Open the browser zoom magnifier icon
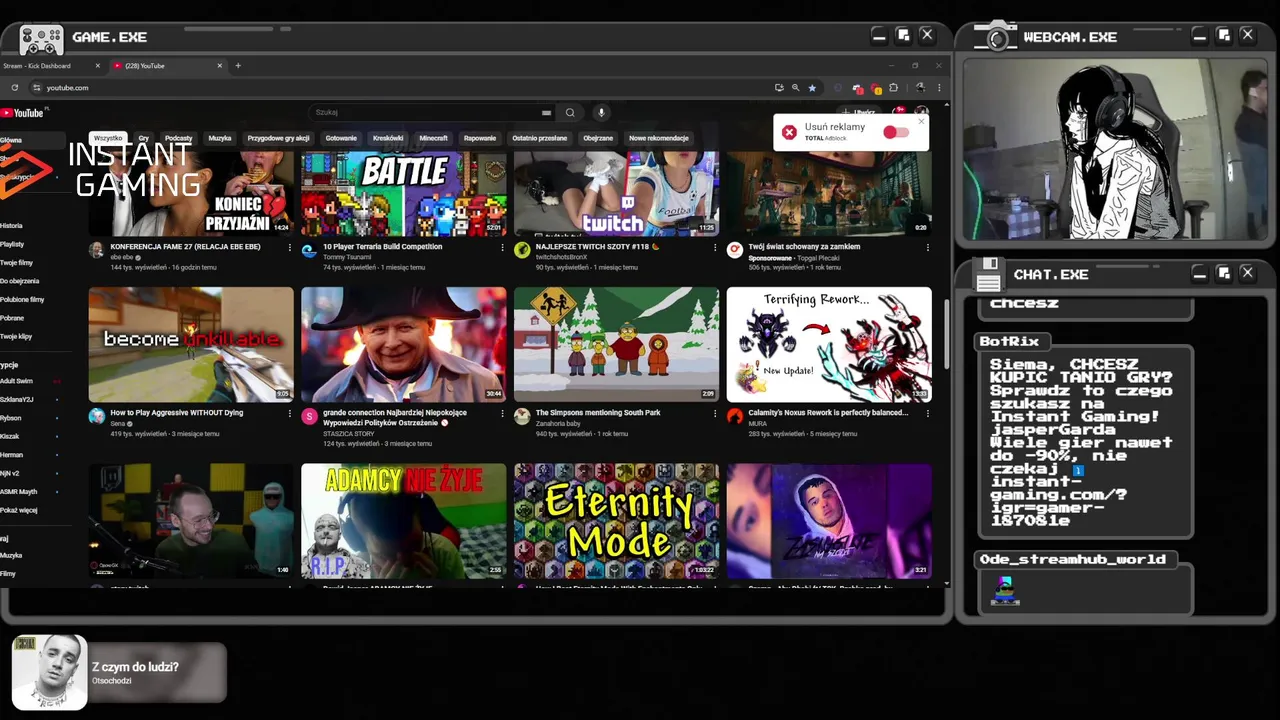Screen dimensions: 1280x720 click(796, 88)
